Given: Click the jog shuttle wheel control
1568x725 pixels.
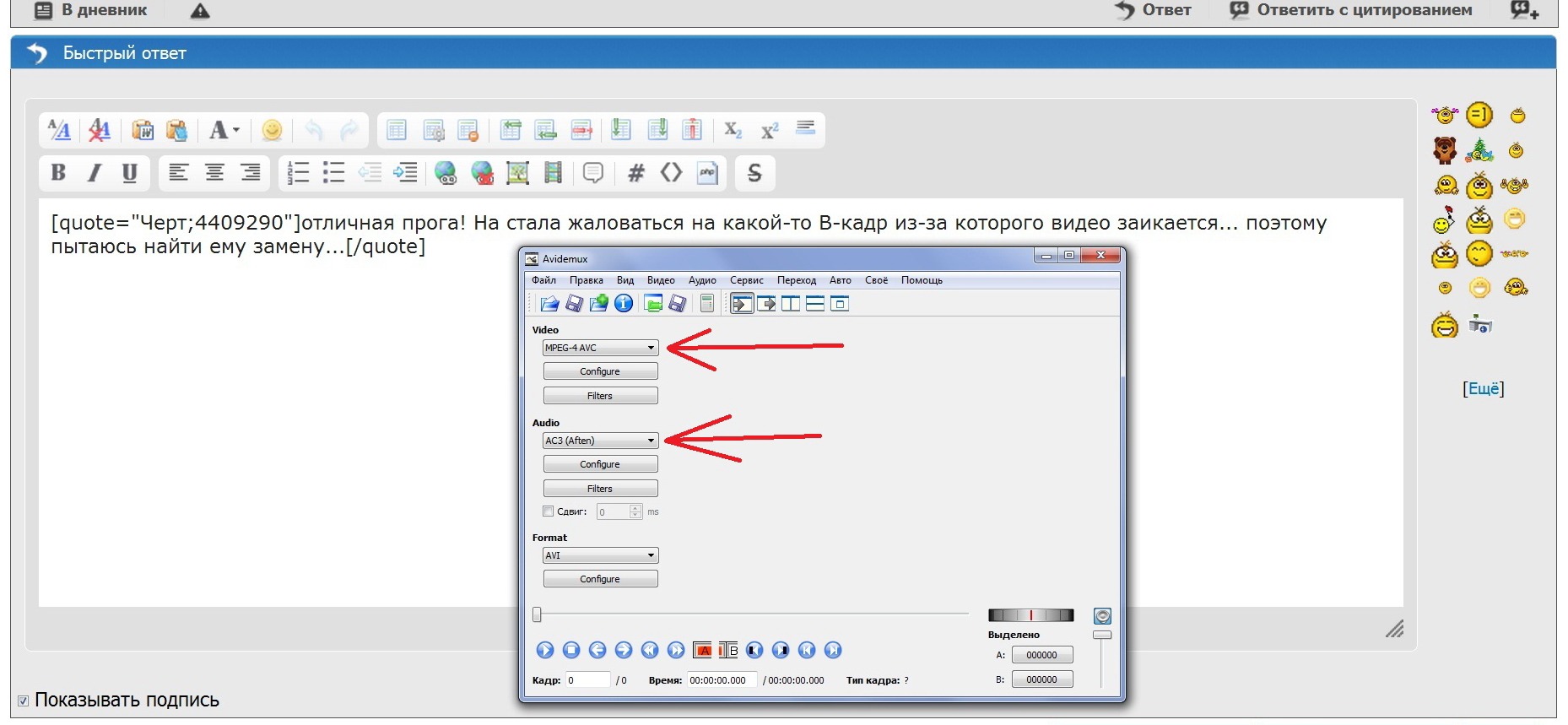Looking at the screenshot, I should pos(1030,615).
